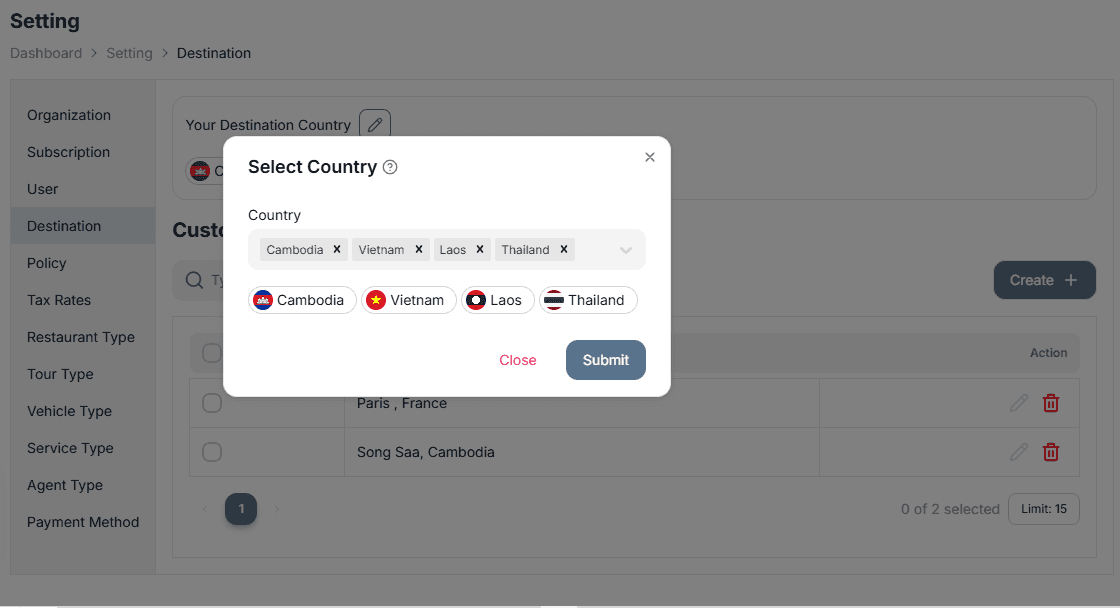1120x608 pixels.
Task: Click the pencil edit icon beside Your Destination Country
Action: coord(375,125)
